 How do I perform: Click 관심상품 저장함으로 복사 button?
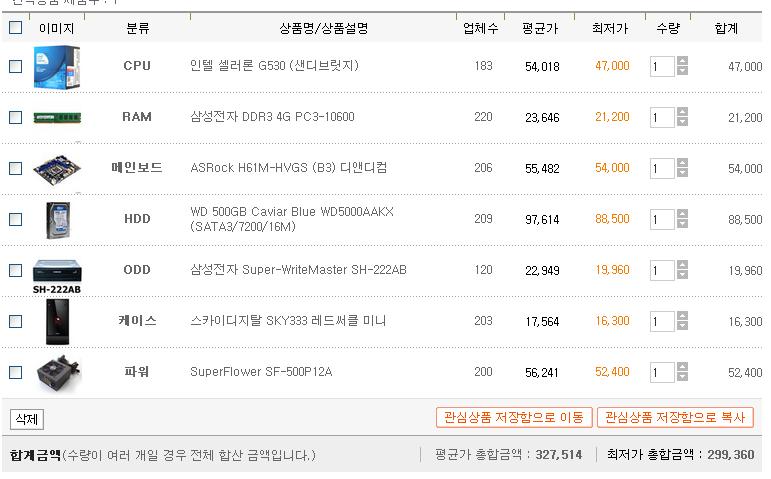tap(675, 418)
